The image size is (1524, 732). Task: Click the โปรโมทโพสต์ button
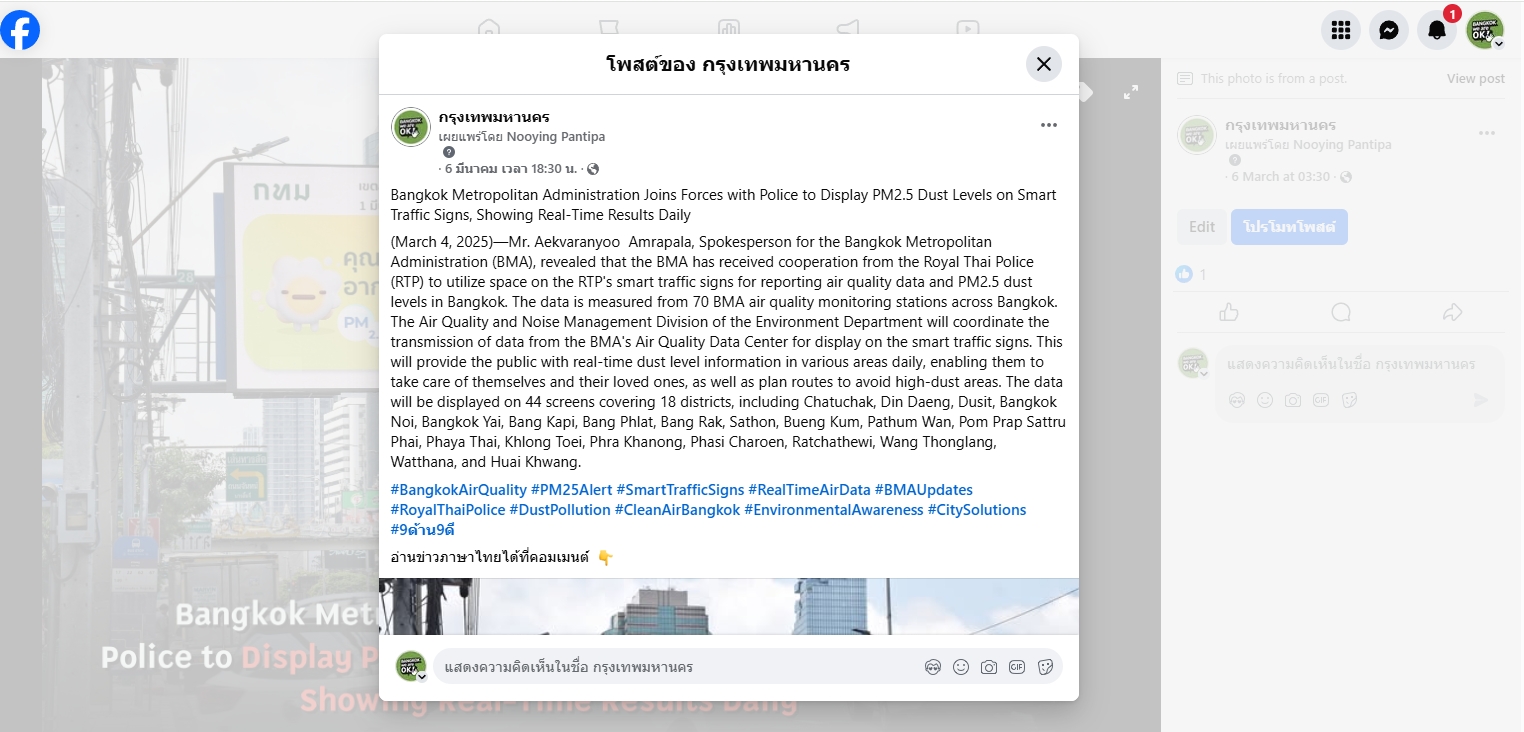(x=1289, y=227)
